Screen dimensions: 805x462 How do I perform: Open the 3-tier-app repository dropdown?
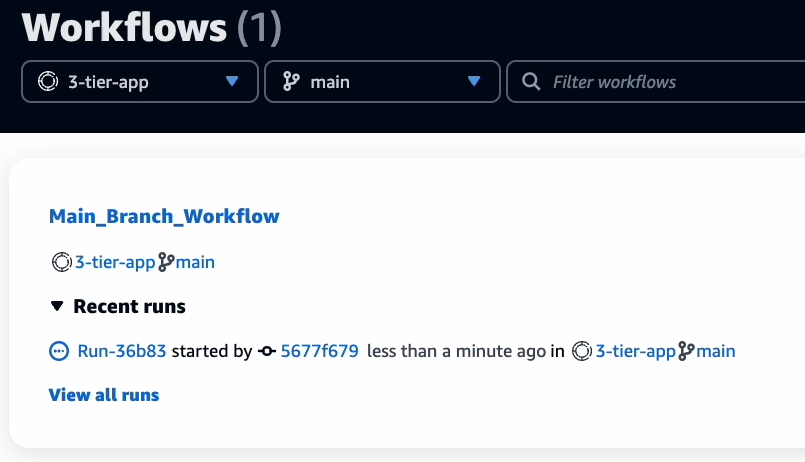pos(140,82)
